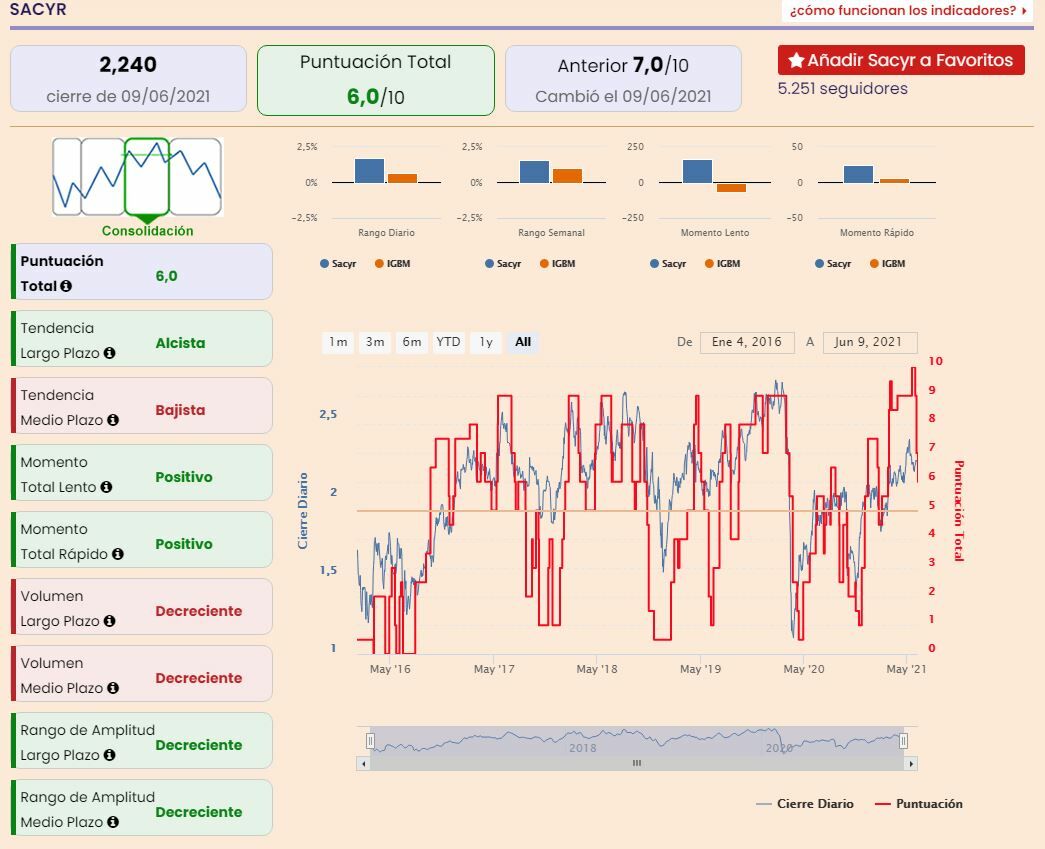Click the Tendencia Medio Plazo Bajista row
This screenshot has height=849, width=1045.
[x=142, y=406]
